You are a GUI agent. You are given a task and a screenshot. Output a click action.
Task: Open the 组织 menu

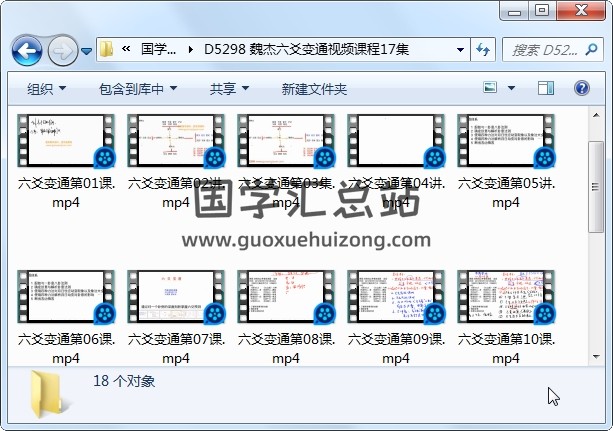pos(46,89)
